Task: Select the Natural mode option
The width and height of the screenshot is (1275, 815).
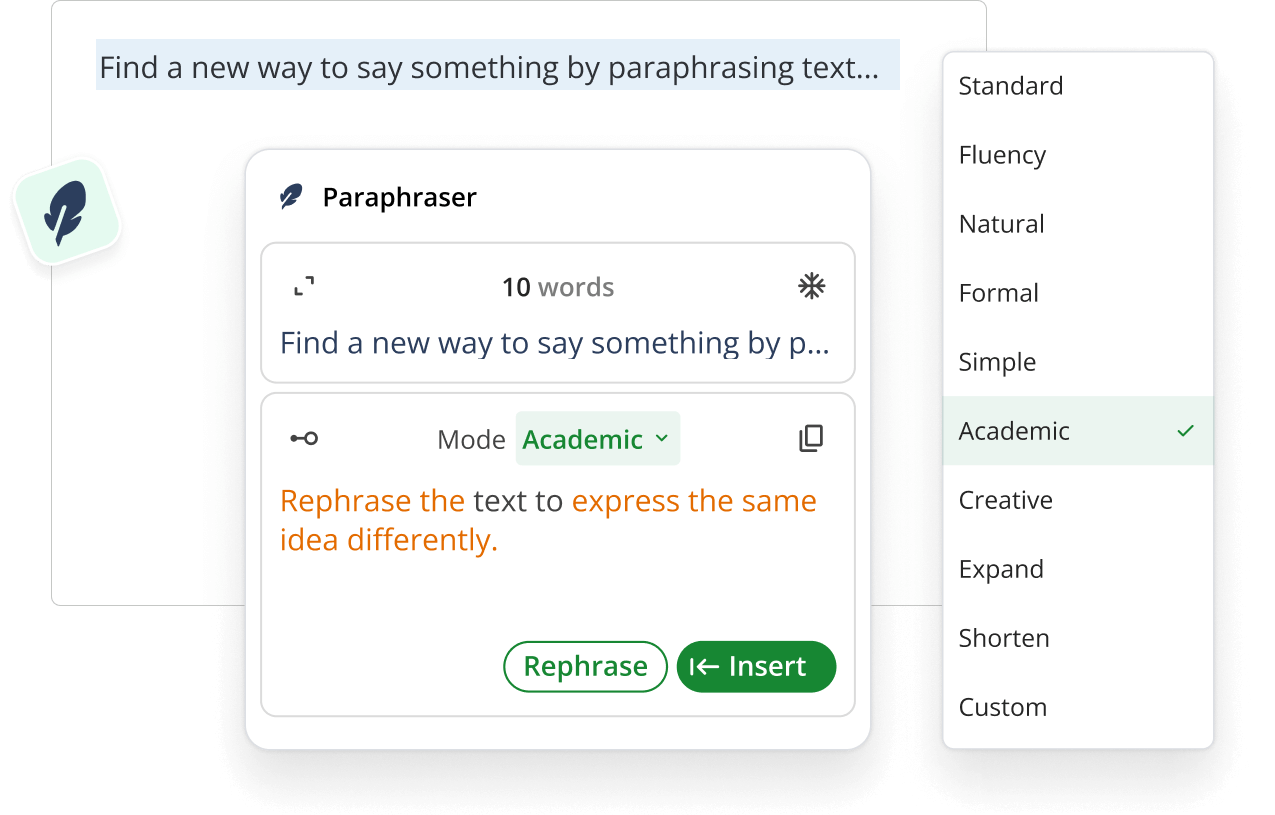Action: tap(1001, 224)
